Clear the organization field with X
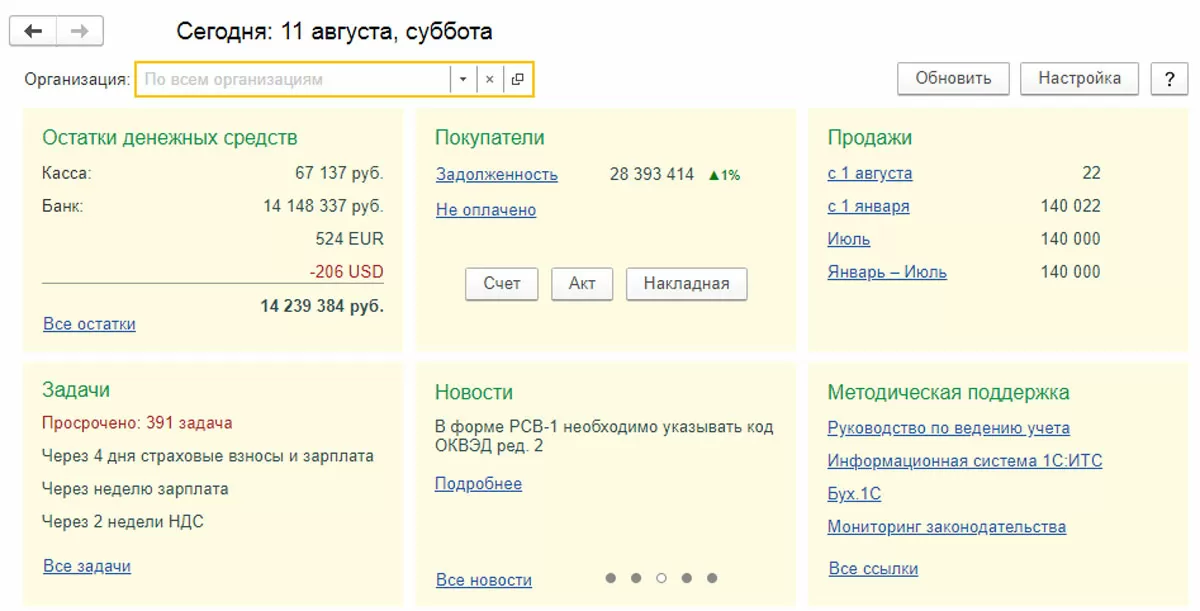 point(490,79)
